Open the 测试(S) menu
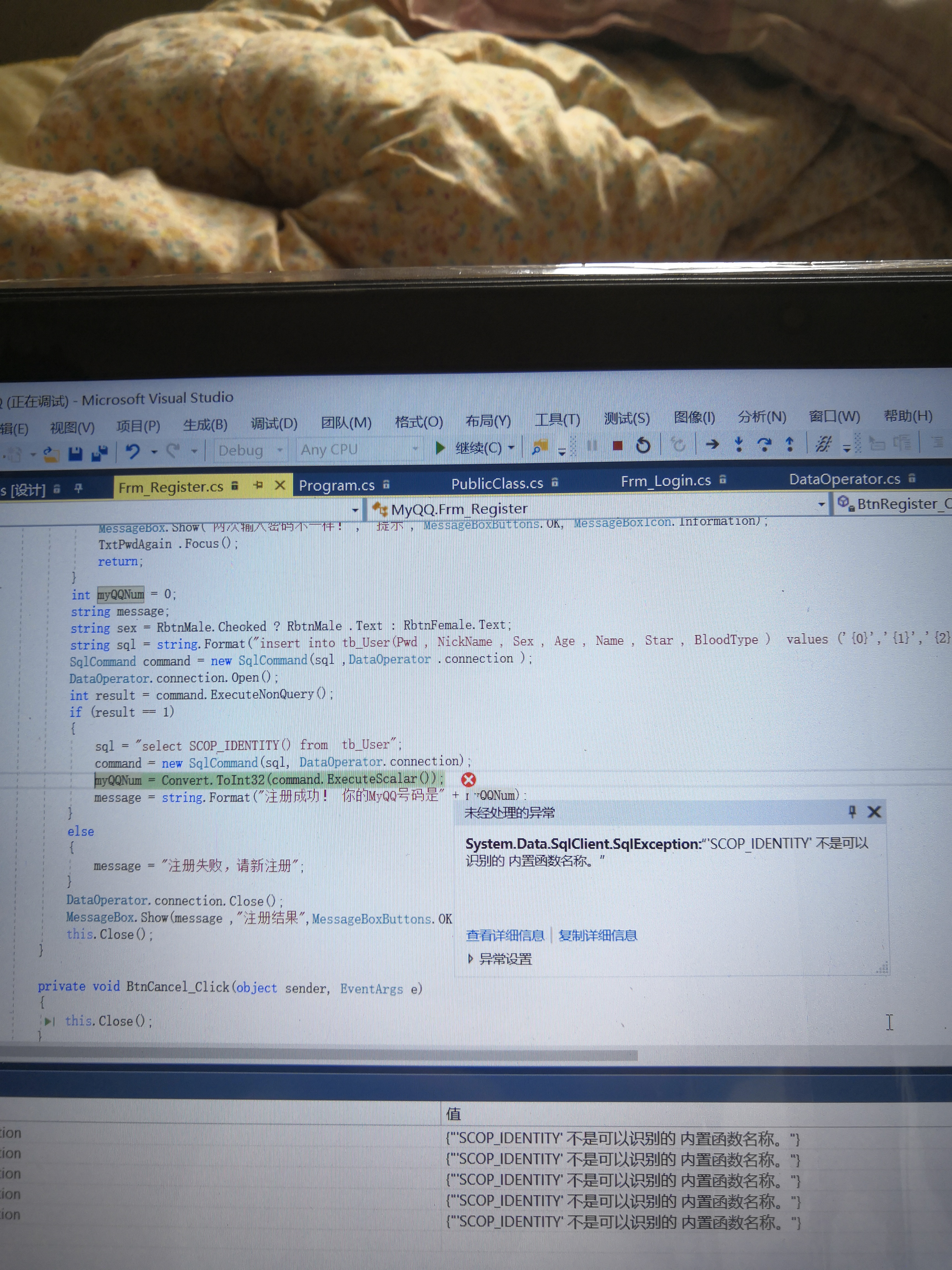This screenshot has width=952, height=1270. (627, 419)
